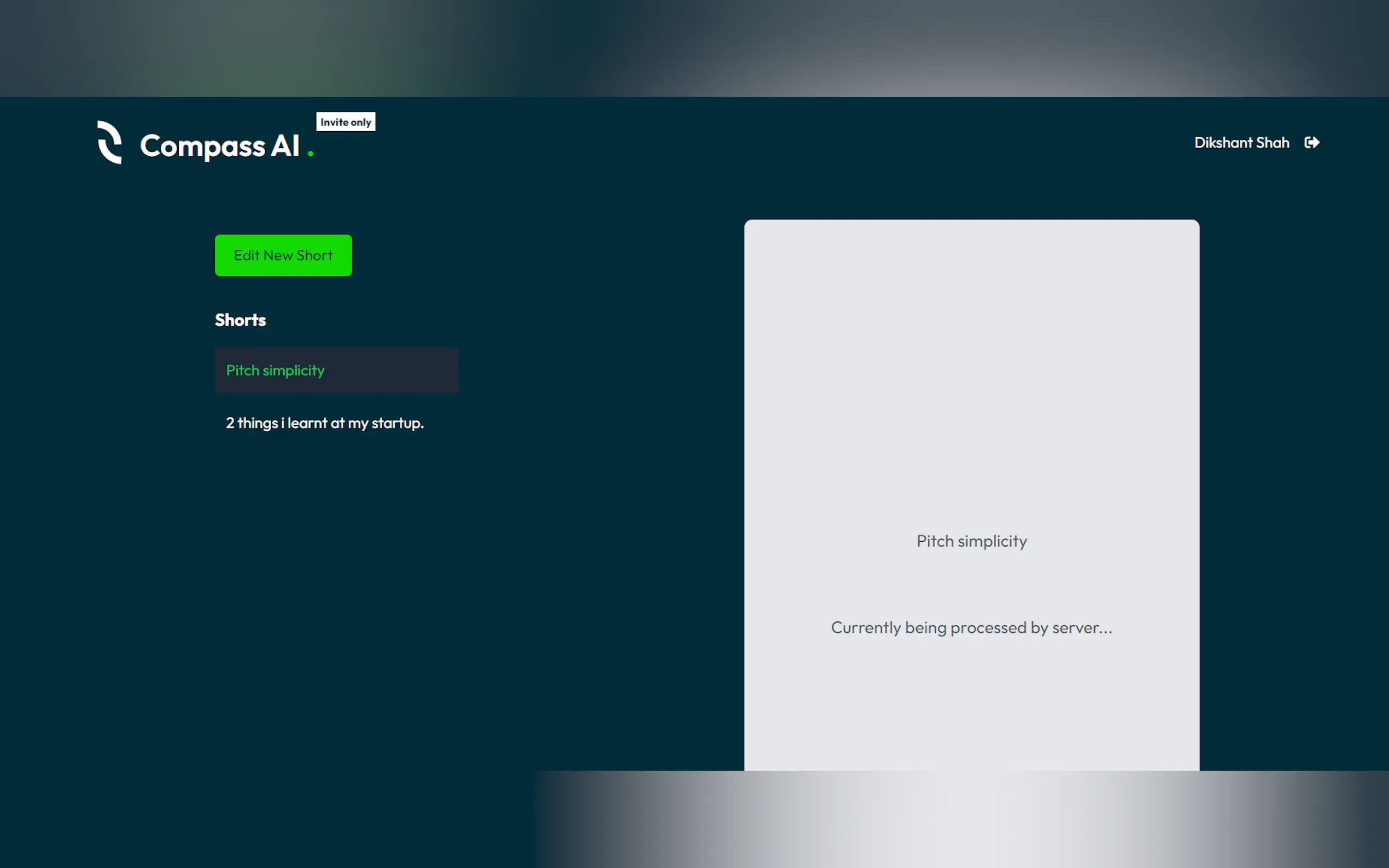This screenshot has height=868, width=1389.
Task: Click the Pitch simplicity title in preview card
Action: [972, 541]
